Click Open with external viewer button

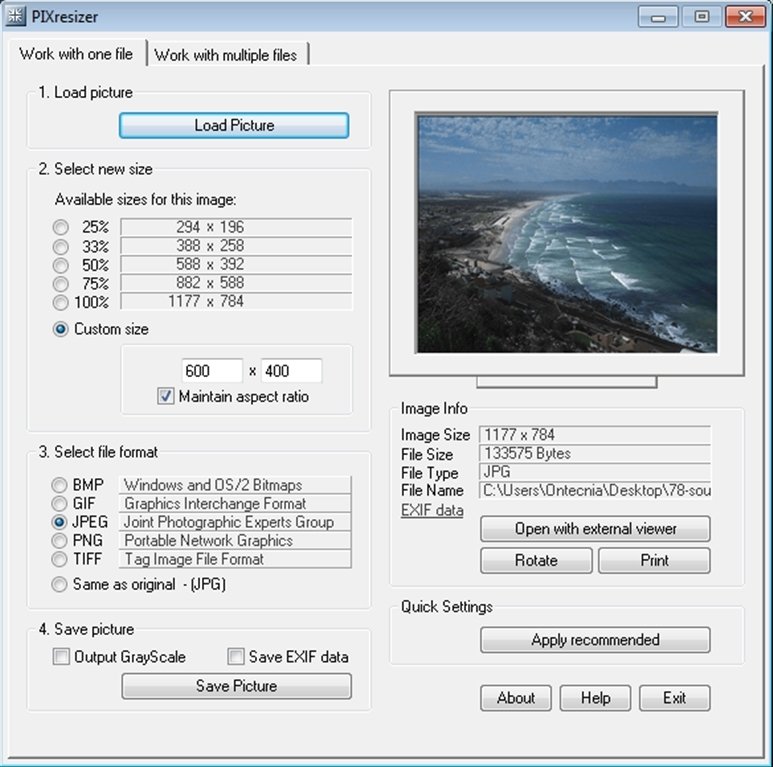[596, 529]
